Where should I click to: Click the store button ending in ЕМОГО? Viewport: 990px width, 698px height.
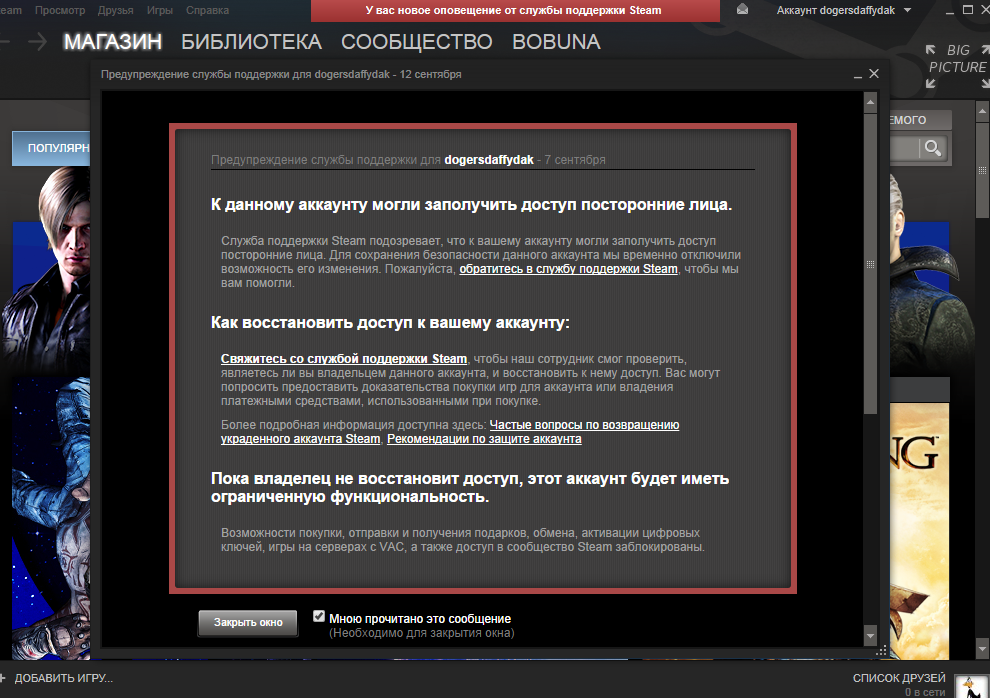click(x=919, y=120)
